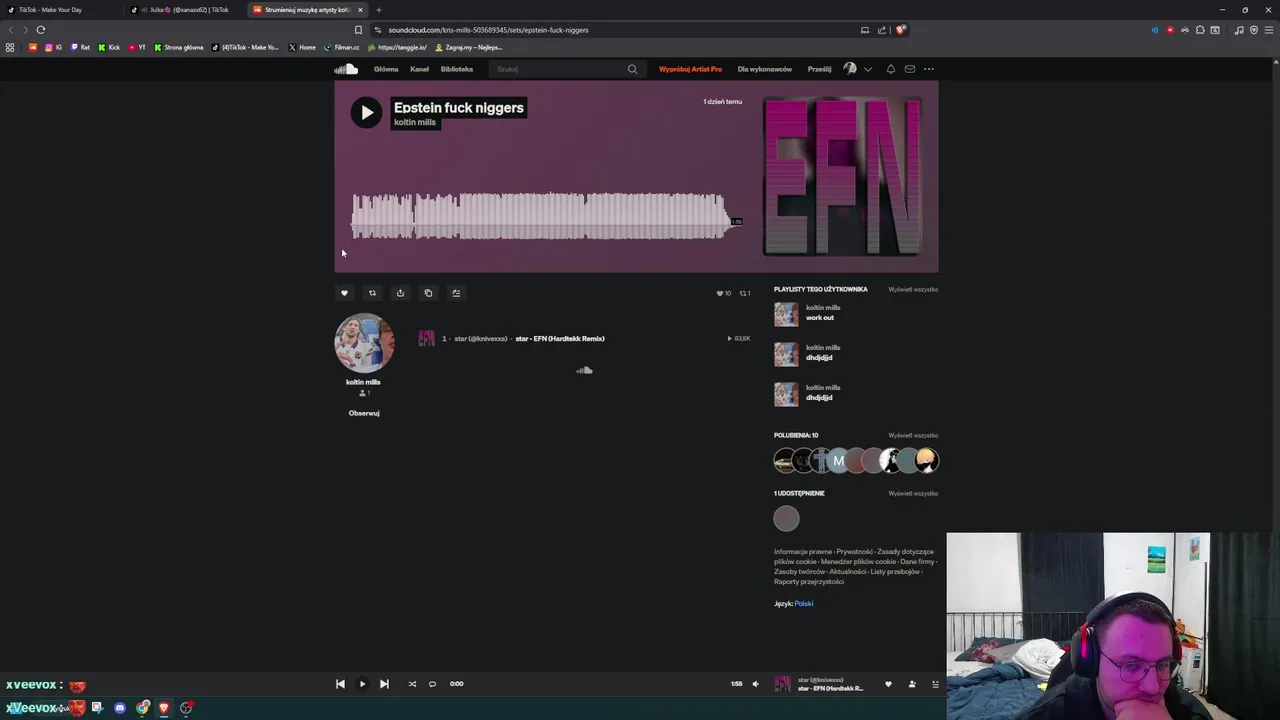The image size is (1280, 720).
Task: Open the user avatar in SoundCloud header
Action: [x=850, y=69]
